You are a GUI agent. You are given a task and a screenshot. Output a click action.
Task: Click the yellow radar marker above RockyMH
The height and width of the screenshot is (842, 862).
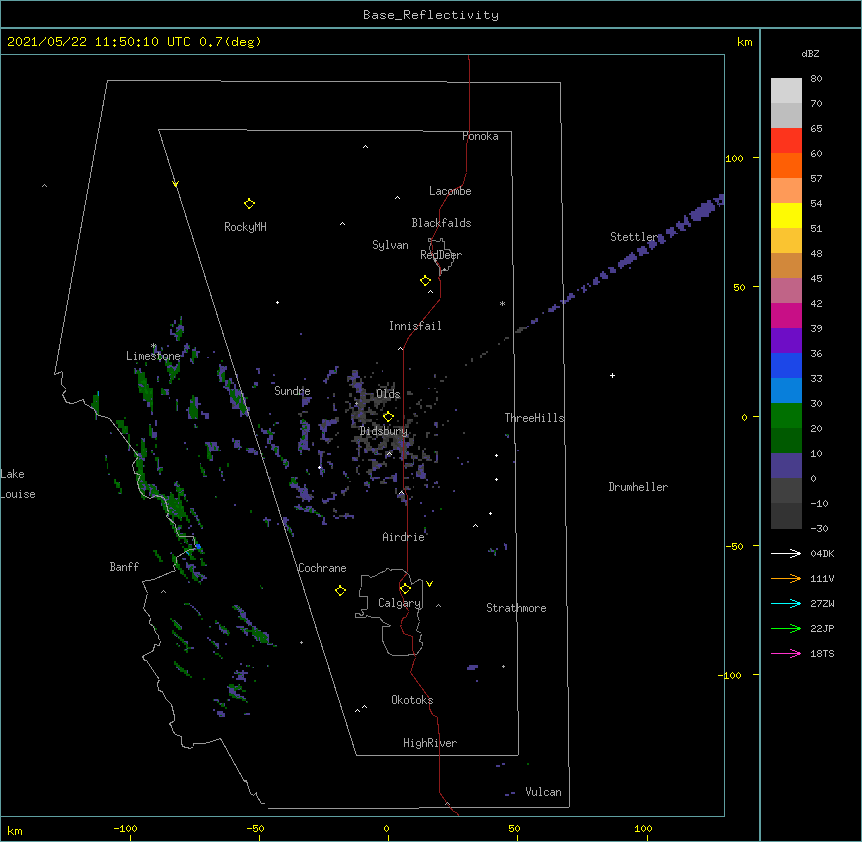click(249, 204)
